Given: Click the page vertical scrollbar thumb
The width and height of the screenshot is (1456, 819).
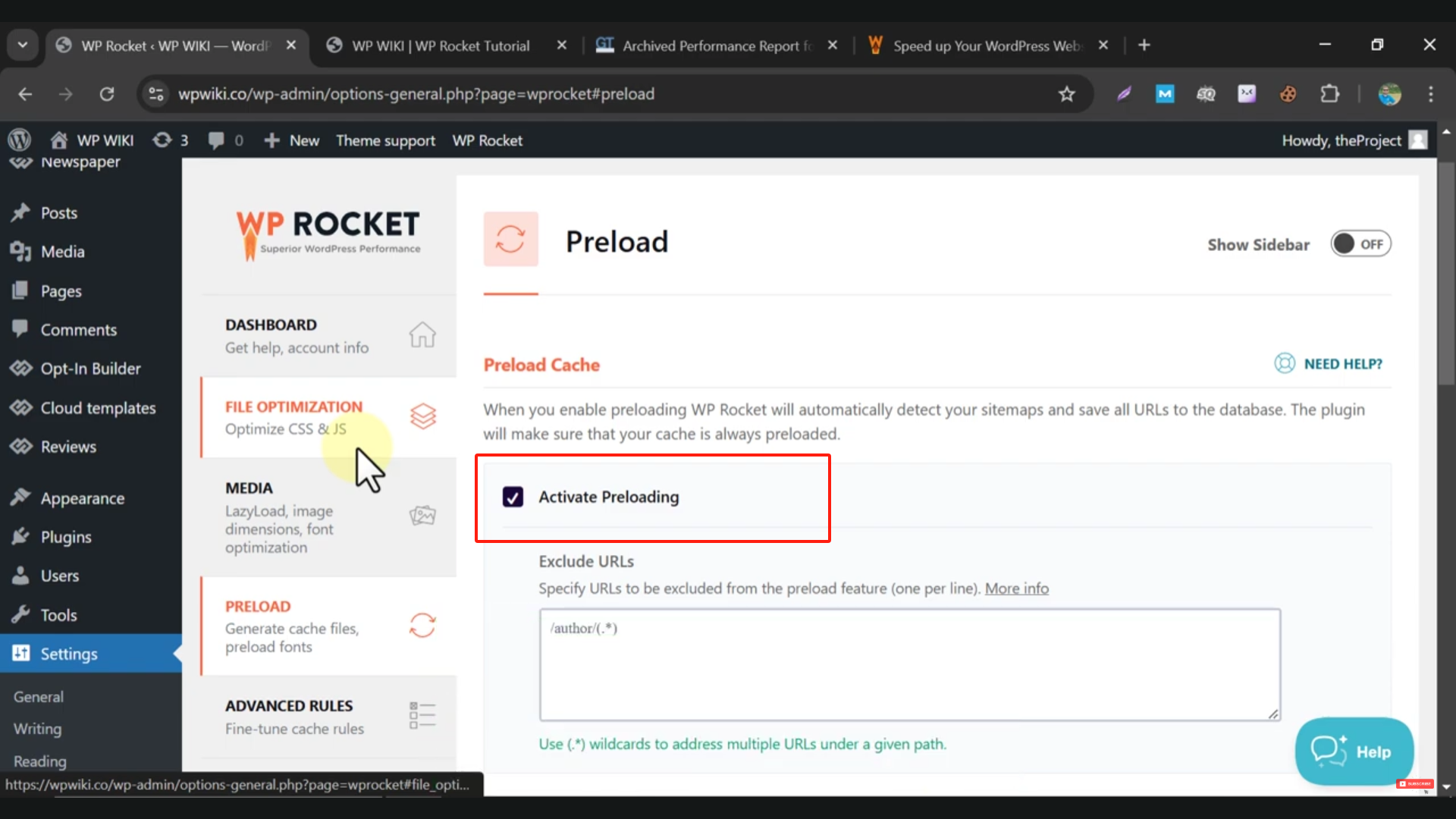Looking at the screenshot, I should pyautogui.click(x=1446, y=273).
